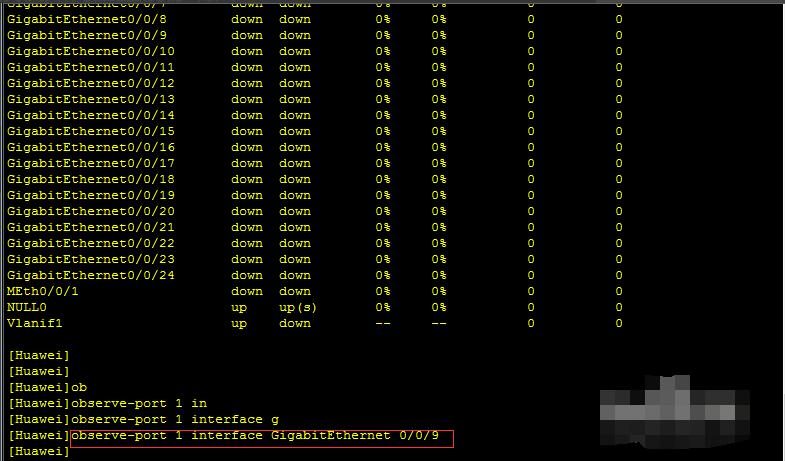Click the up(s) protocol status of NULL0

coord(298,307)
